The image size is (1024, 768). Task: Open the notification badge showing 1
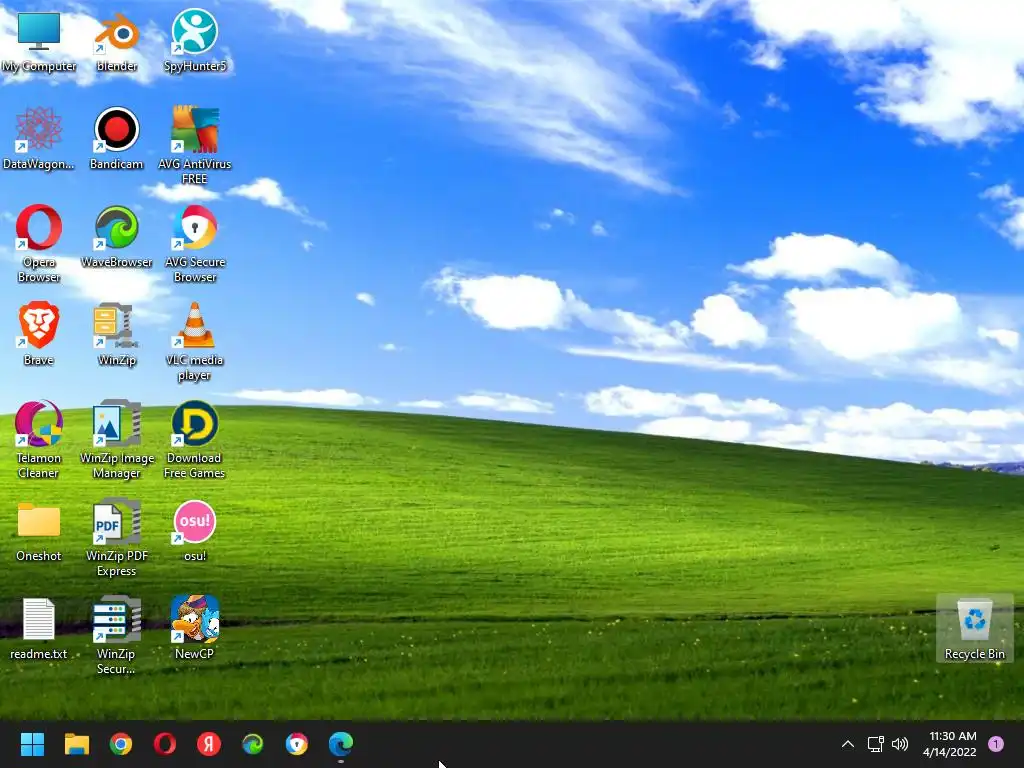tap(996, 744)
